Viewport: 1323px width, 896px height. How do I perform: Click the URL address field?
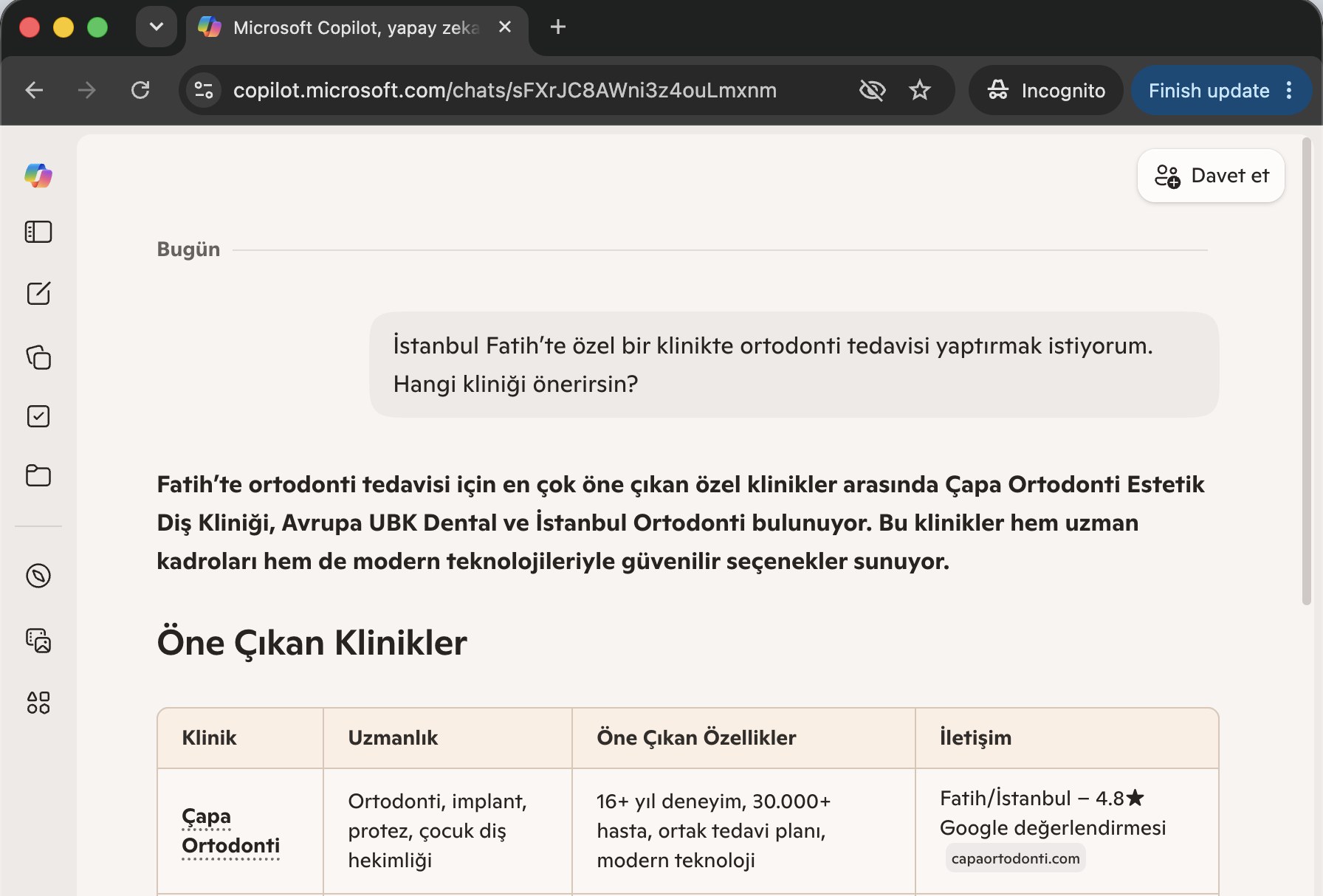(505, 90)
